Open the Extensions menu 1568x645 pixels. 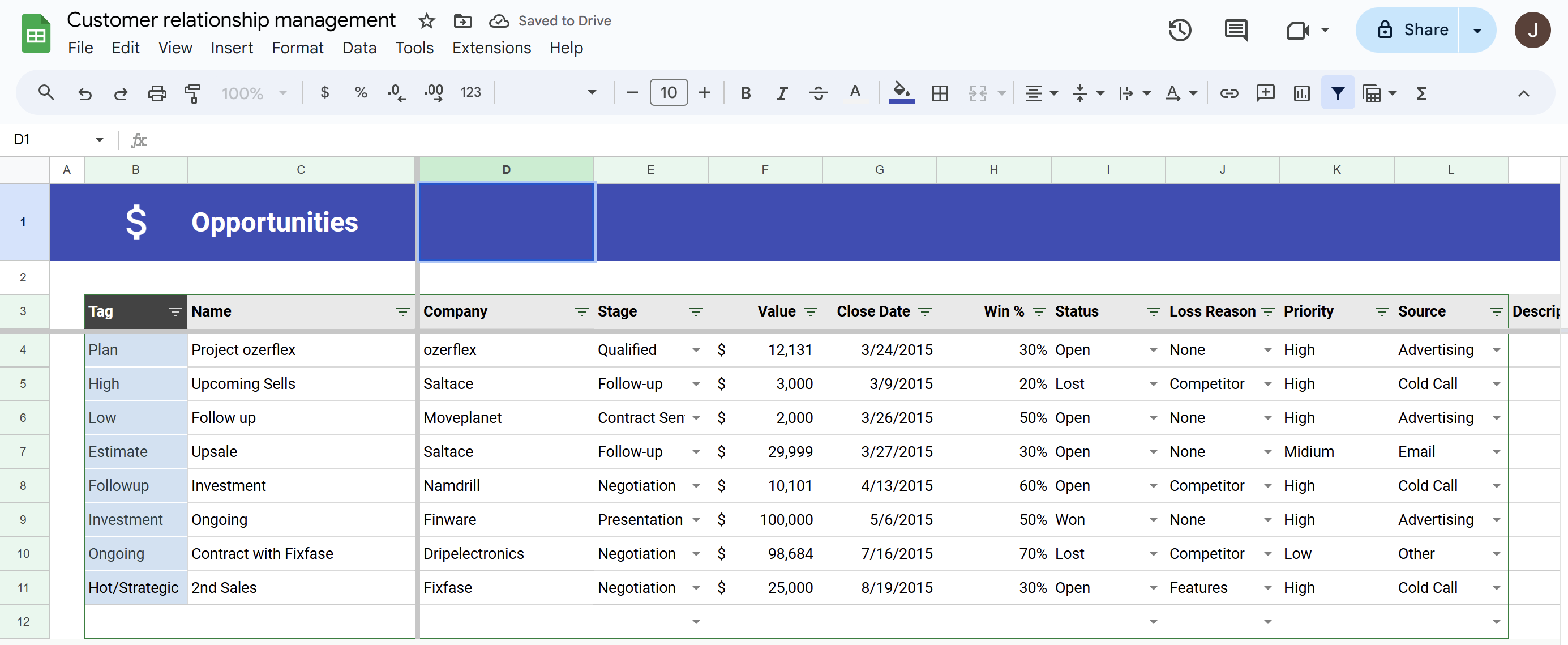click(491, 48)
